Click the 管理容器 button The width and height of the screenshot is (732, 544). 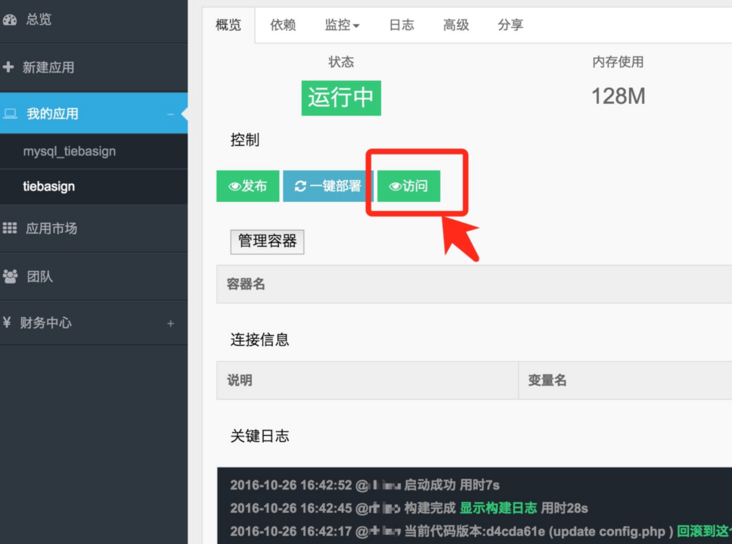(x=267, y=241)
